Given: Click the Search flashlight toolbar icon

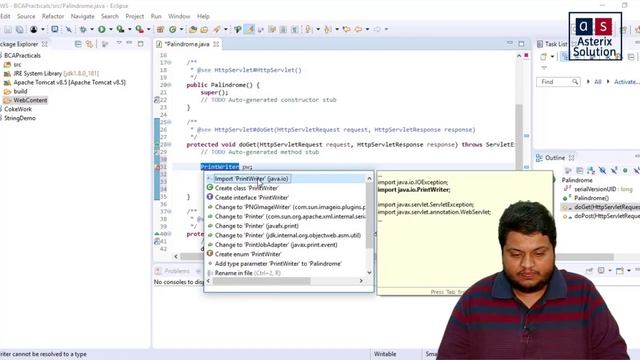Looking at the screenshot, I should click(x=217, y=29).
